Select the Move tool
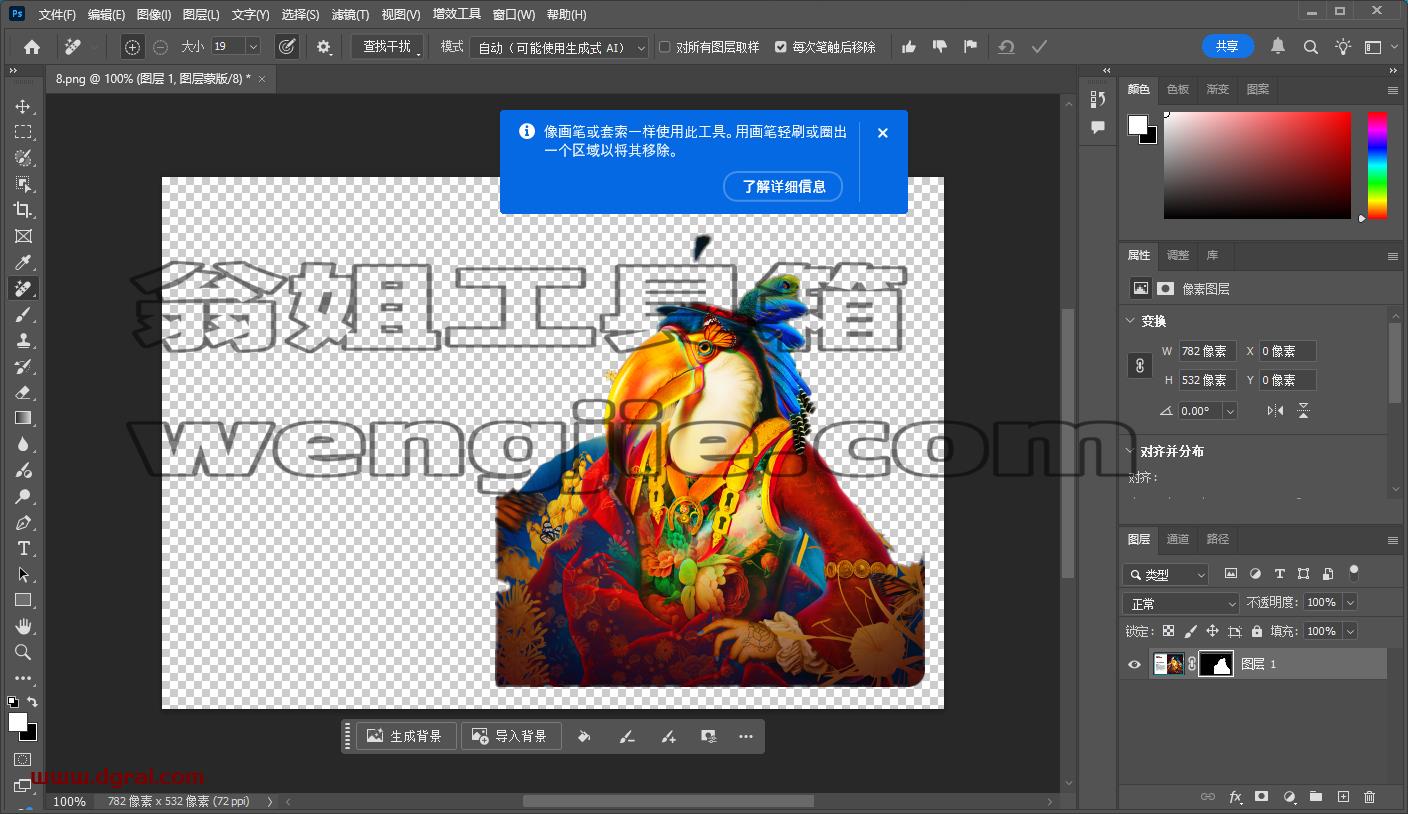1408x814 pixels. click(22, 106)
